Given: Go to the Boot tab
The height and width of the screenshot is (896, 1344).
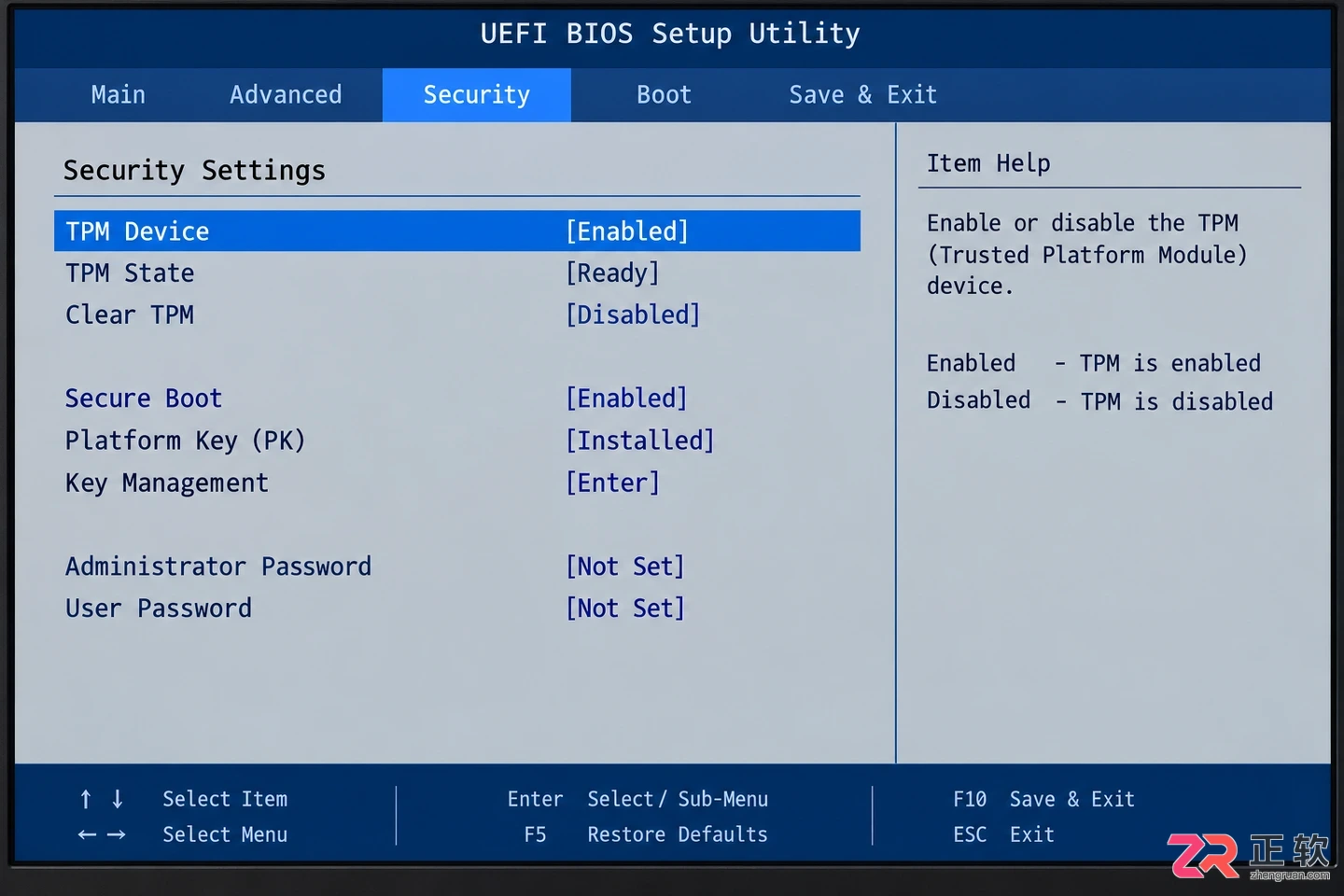Looking at the screenshot, I should pyautogui.click(x=664, y=95).
